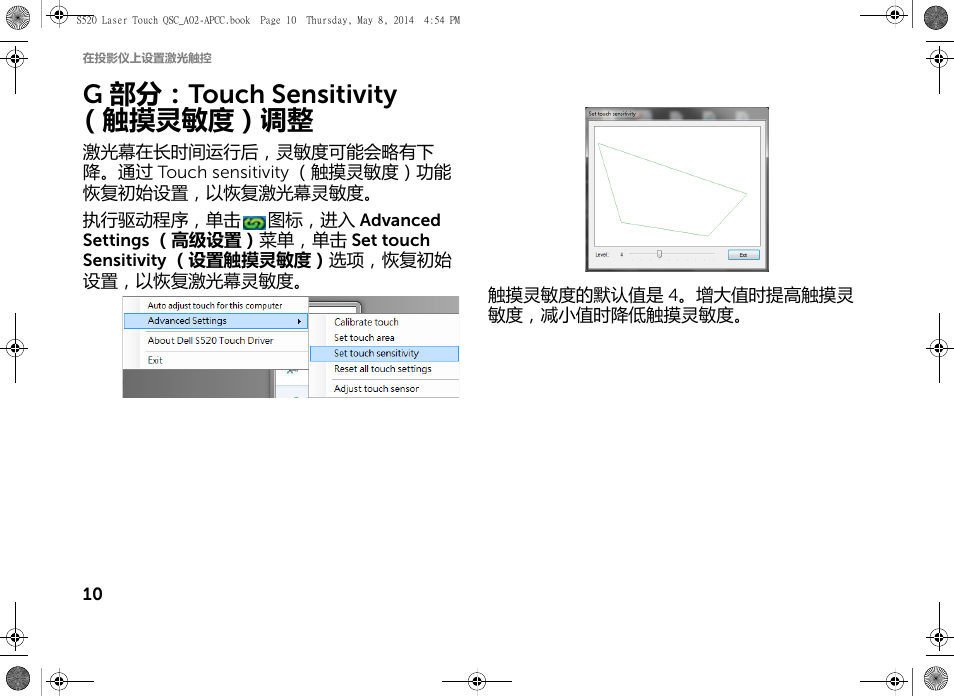Choose Reset all touch settings
The width and height of the screenshot is (954, 697).
pos(382,369)
